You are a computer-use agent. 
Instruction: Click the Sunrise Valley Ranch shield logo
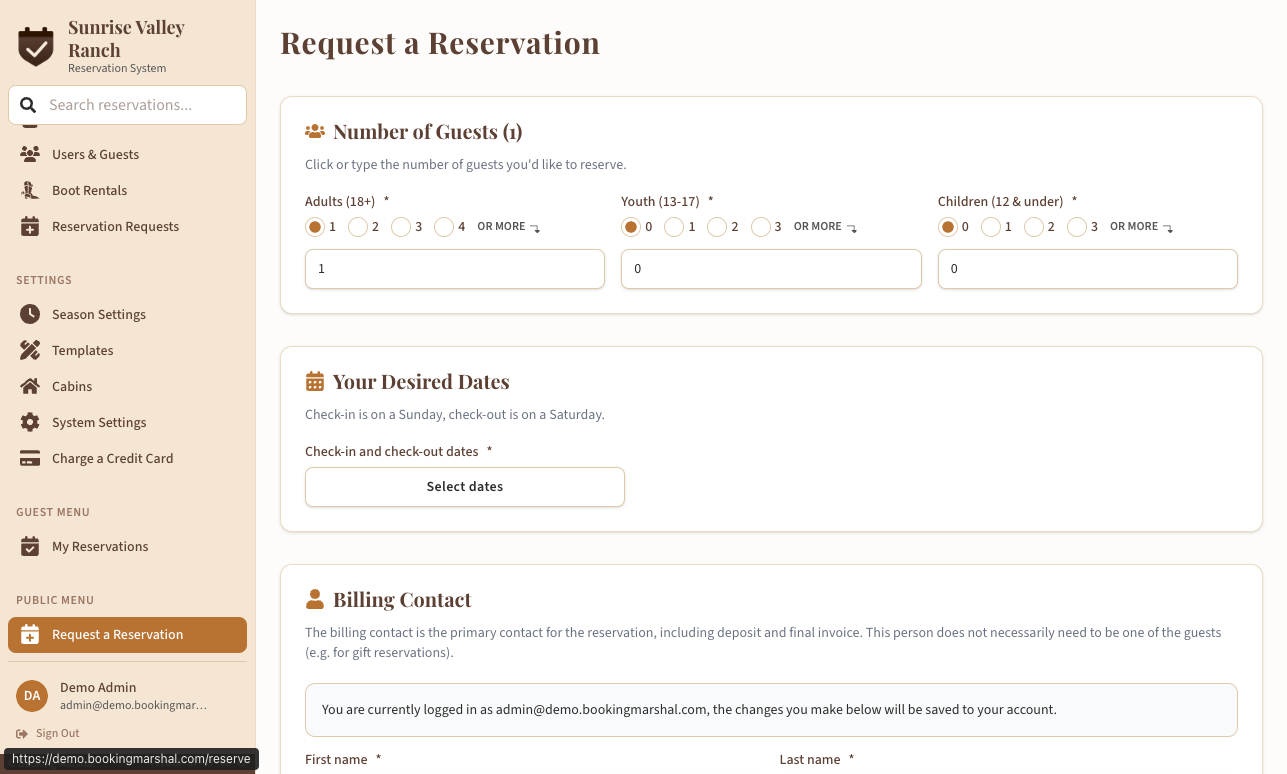36,46
